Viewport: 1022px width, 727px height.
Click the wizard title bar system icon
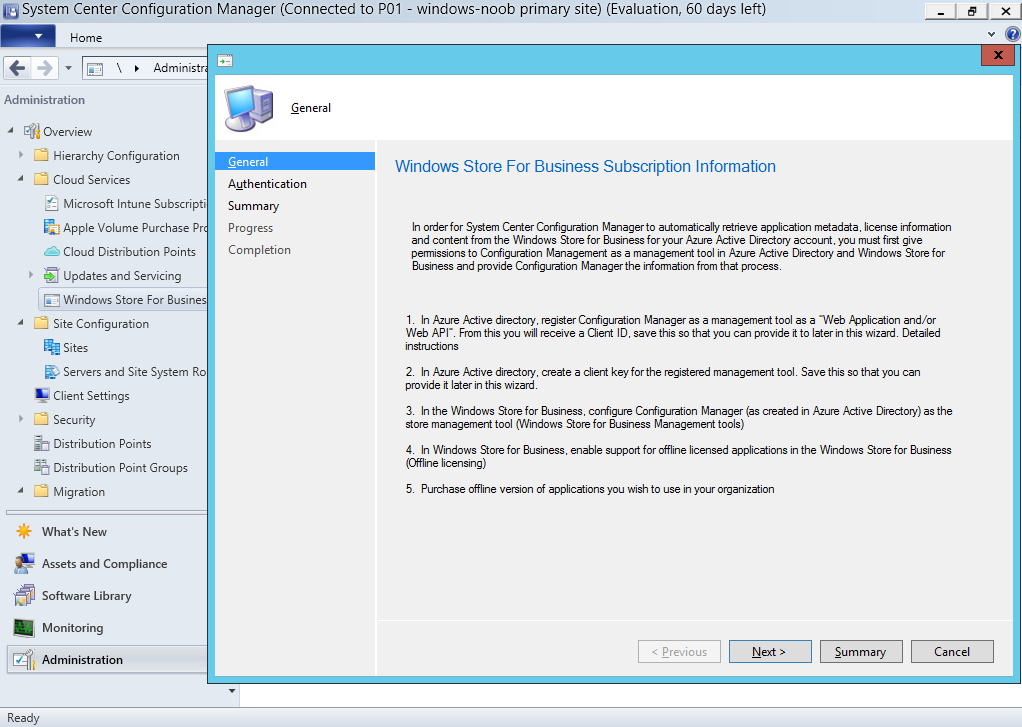pyautogui.click(x=225, y=61)
